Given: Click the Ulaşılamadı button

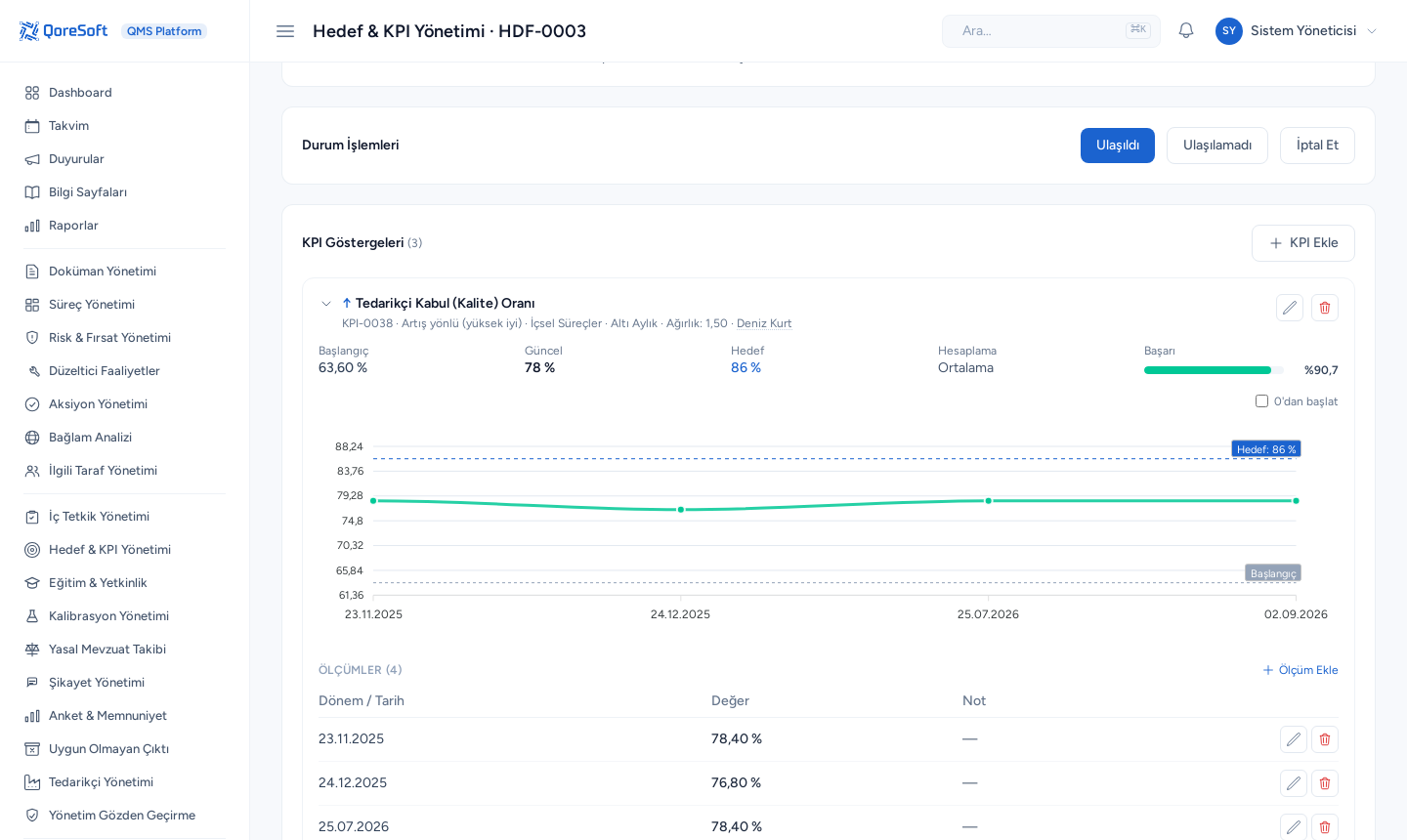Looking at the screenshot, I should pos(1217,146).
